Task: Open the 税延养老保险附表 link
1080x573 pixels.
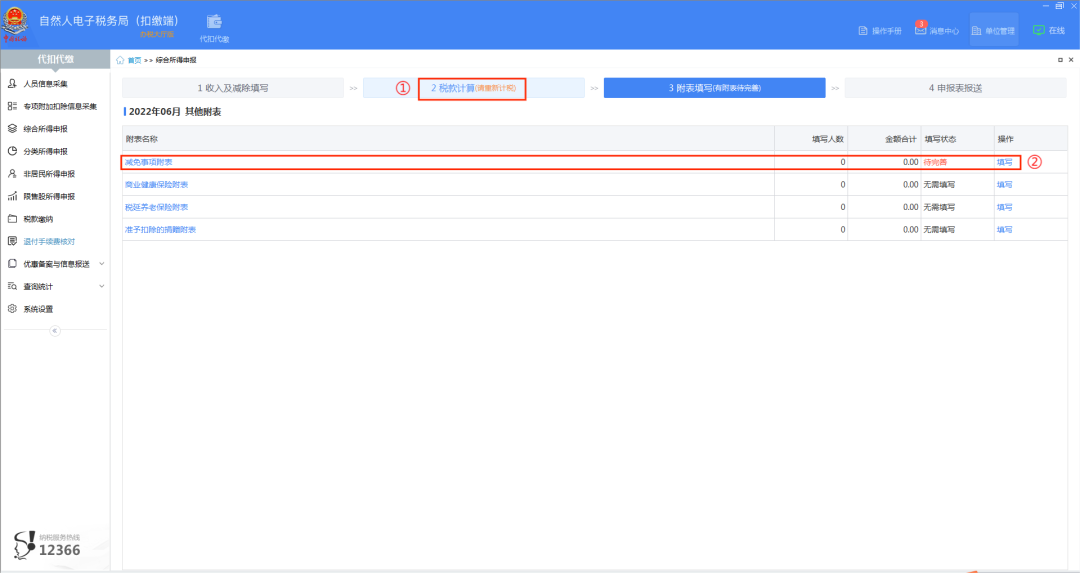Action: coord(156,207)
